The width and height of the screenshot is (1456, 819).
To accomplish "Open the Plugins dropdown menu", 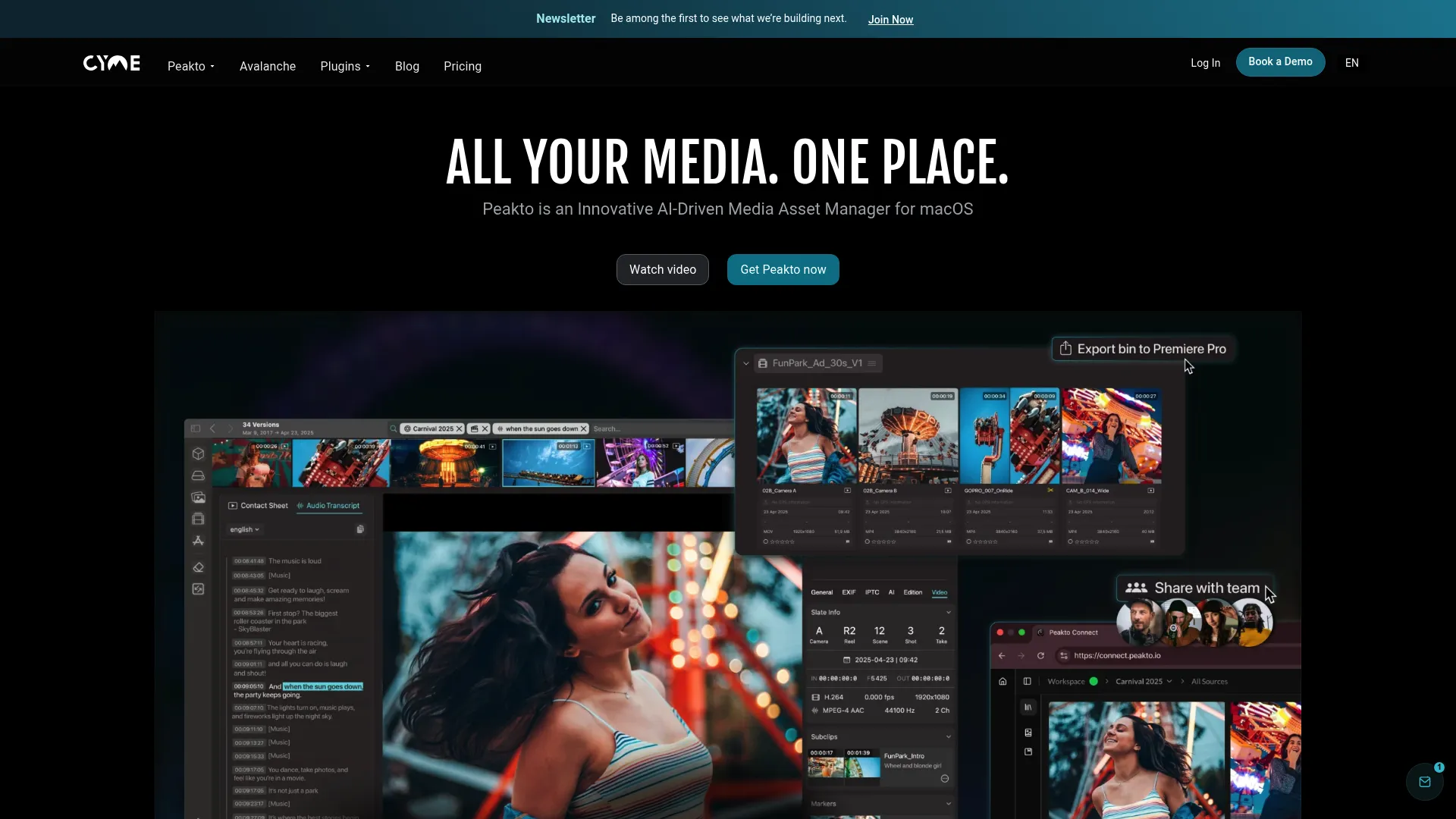I will (345, 66).
